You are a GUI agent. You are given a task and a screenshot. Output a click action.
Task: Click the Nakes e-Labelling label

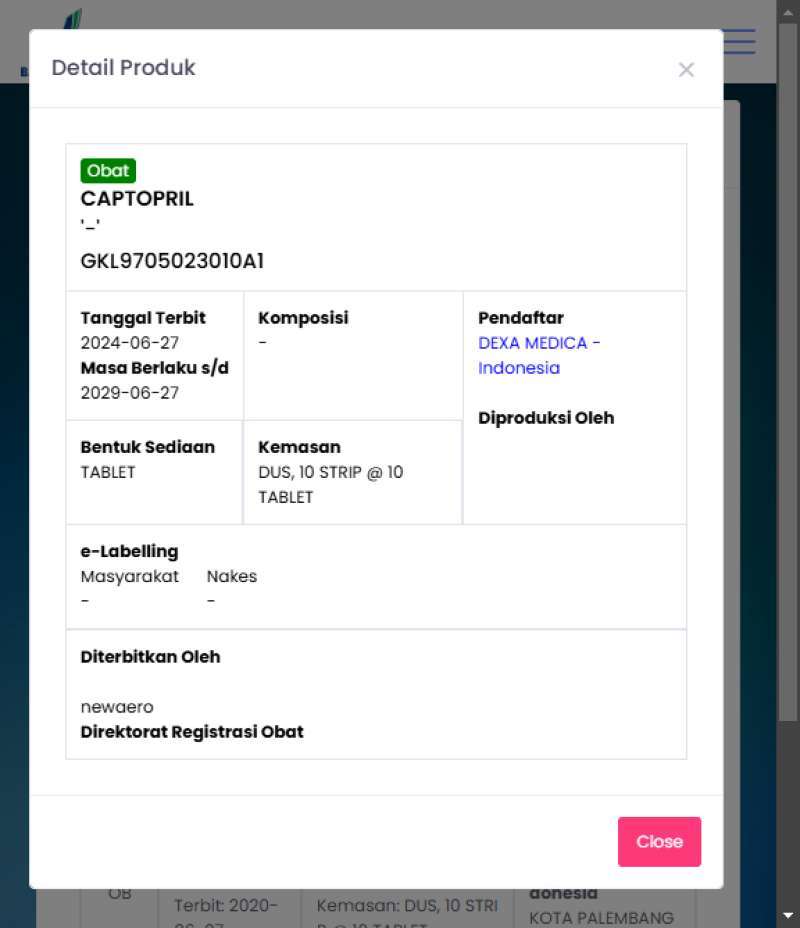click(231, 576)
